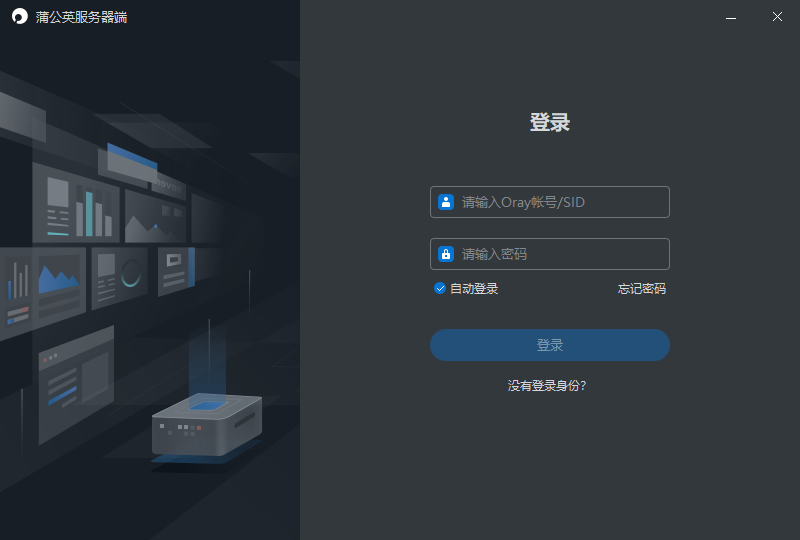Open the 没有登录身份? link
This screenshot has height=540, width=800.
547,386
